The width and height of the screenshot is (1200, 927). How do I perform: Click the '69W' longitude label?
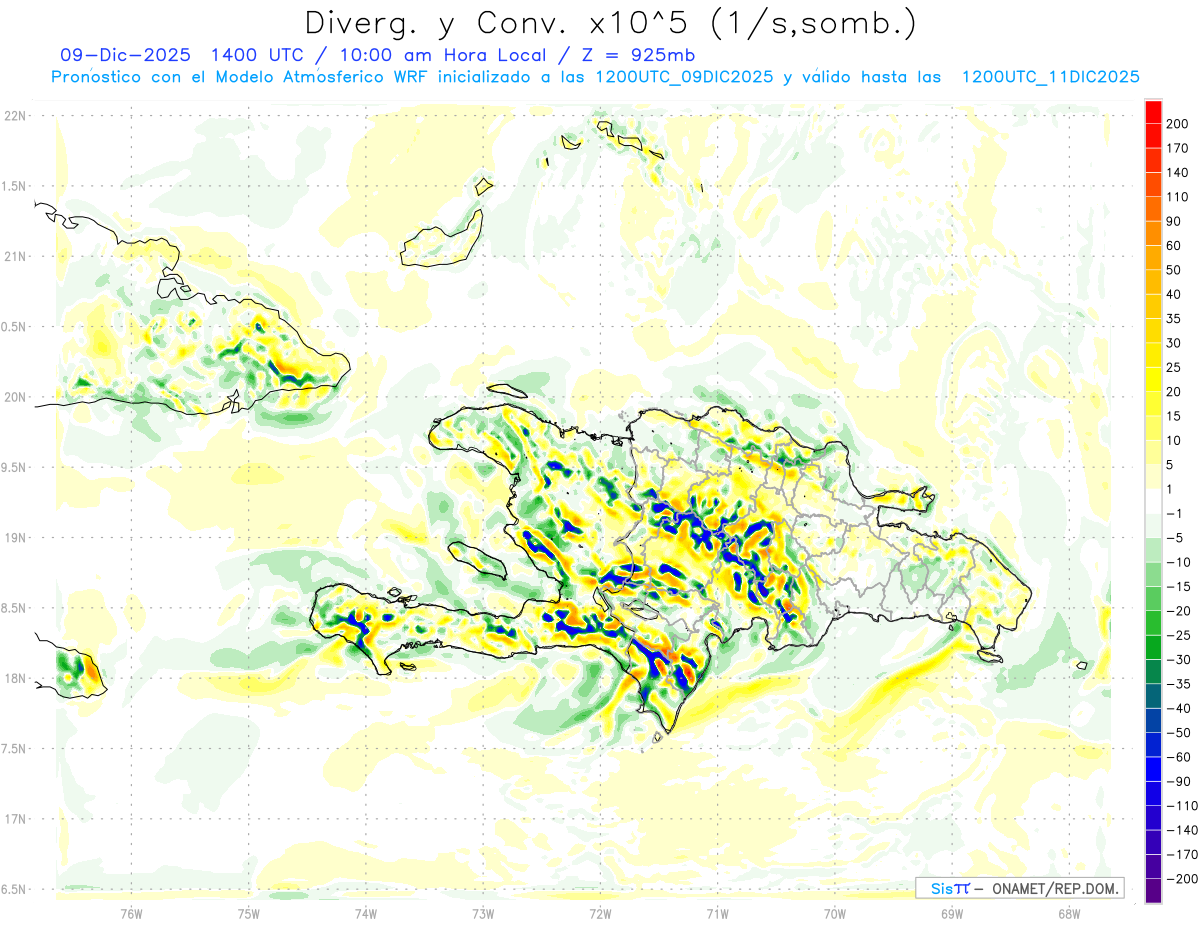point(952,912)
